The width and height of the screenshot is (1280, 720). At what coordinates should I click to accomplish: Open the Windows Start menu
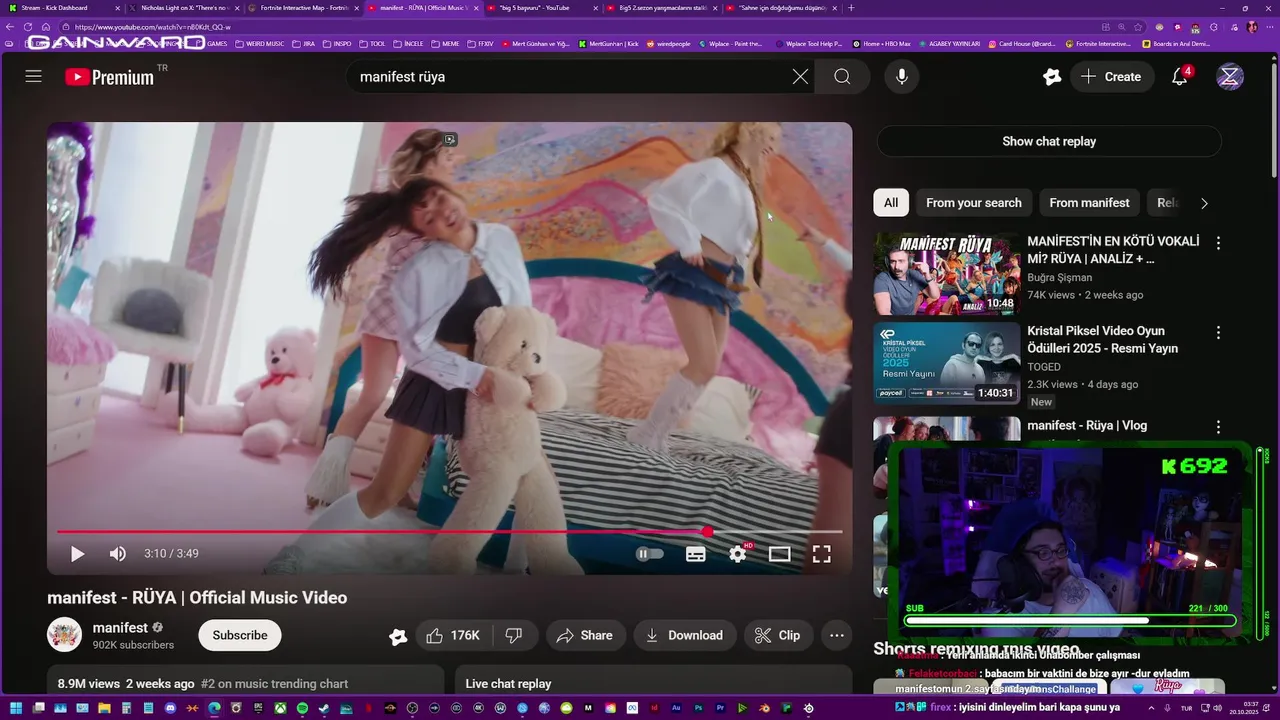click(16, 708)
